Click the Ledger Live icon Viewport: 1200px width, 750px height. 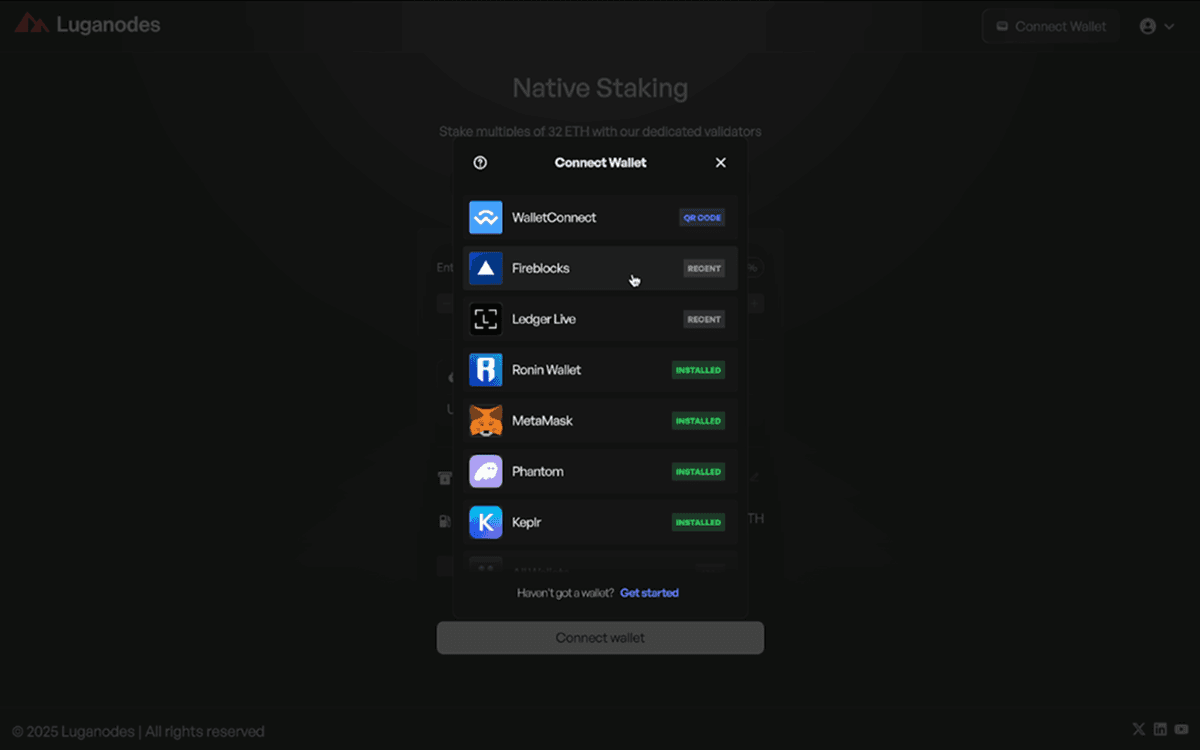[486, 319]
